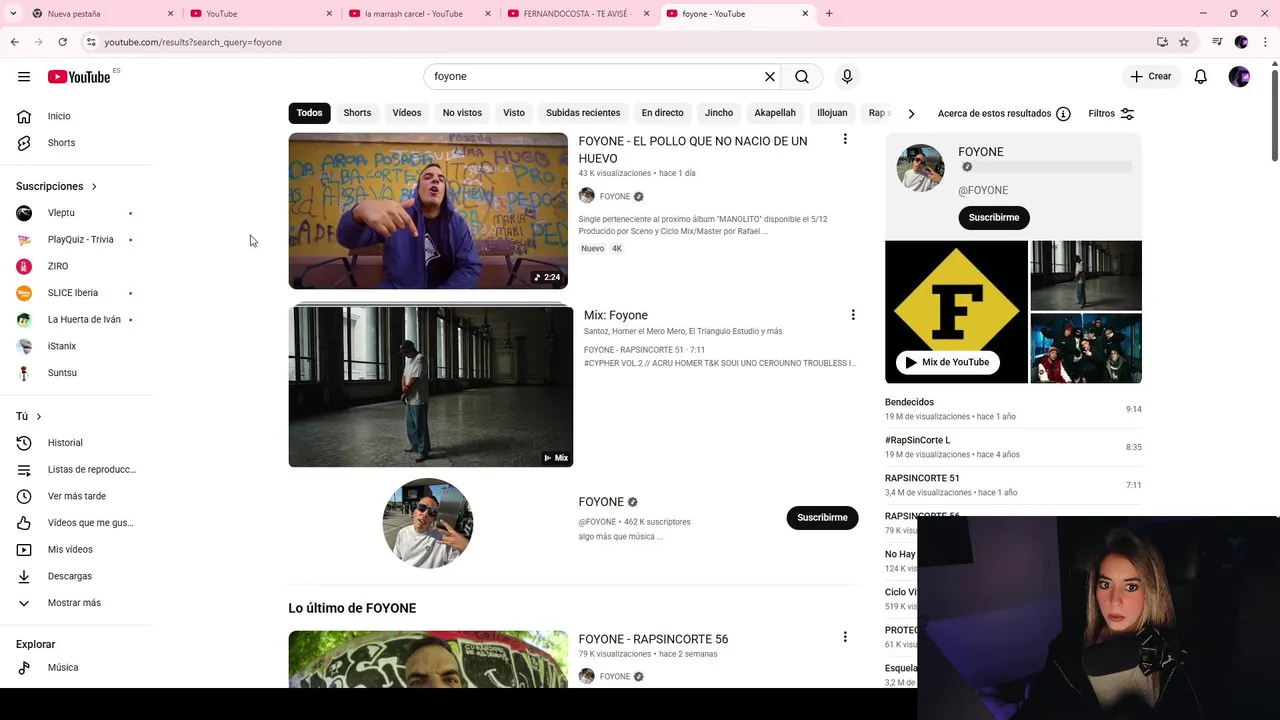This screenshot has height=720, width=1280.
Task: Click the YouTube logo
Action: pos(79,77)
